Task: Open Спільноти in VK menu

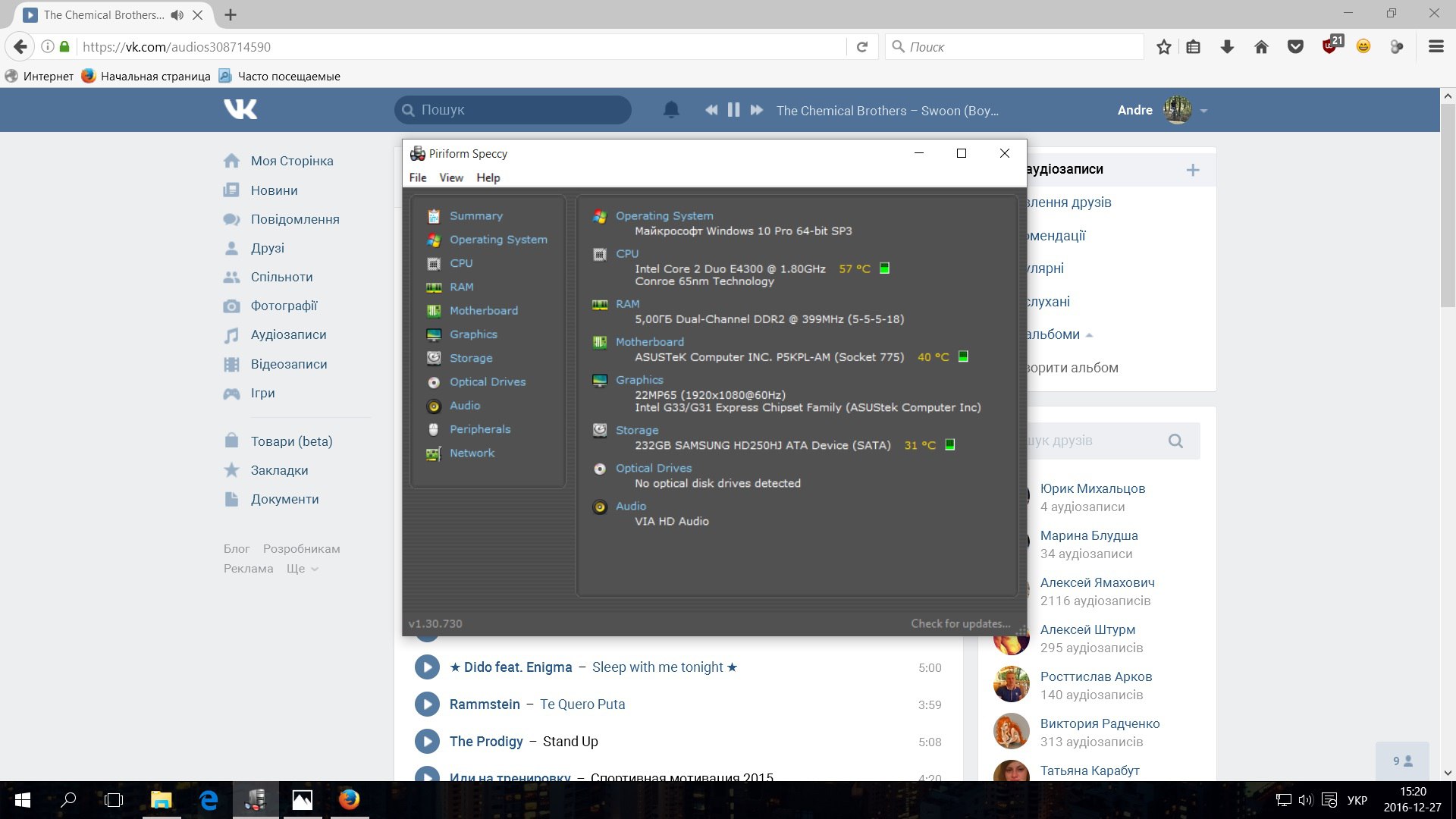Action: click(281, 277)
